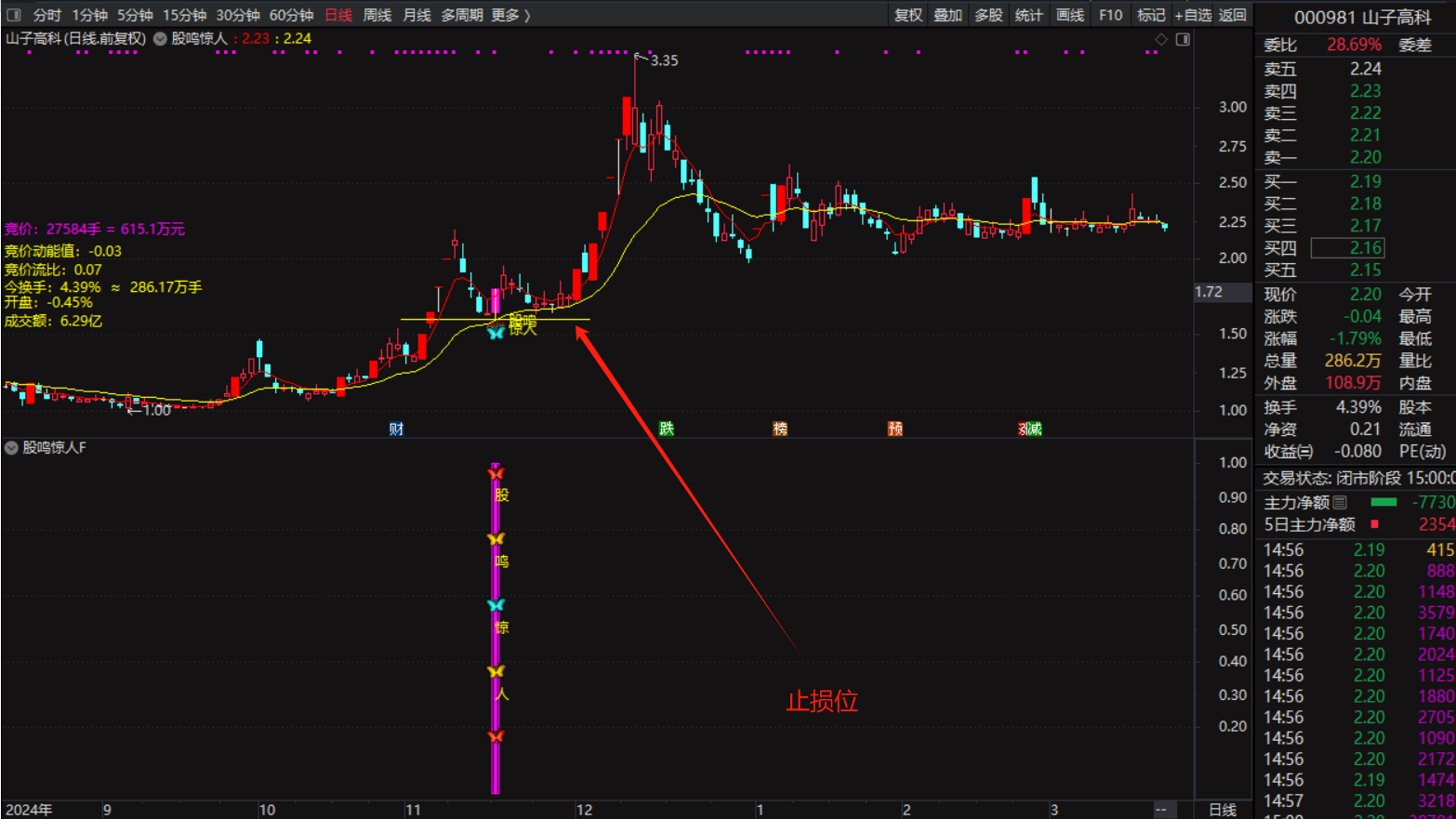Open F10 company information
This screenshot has height=819, width=1456.
click(1110, 15)
